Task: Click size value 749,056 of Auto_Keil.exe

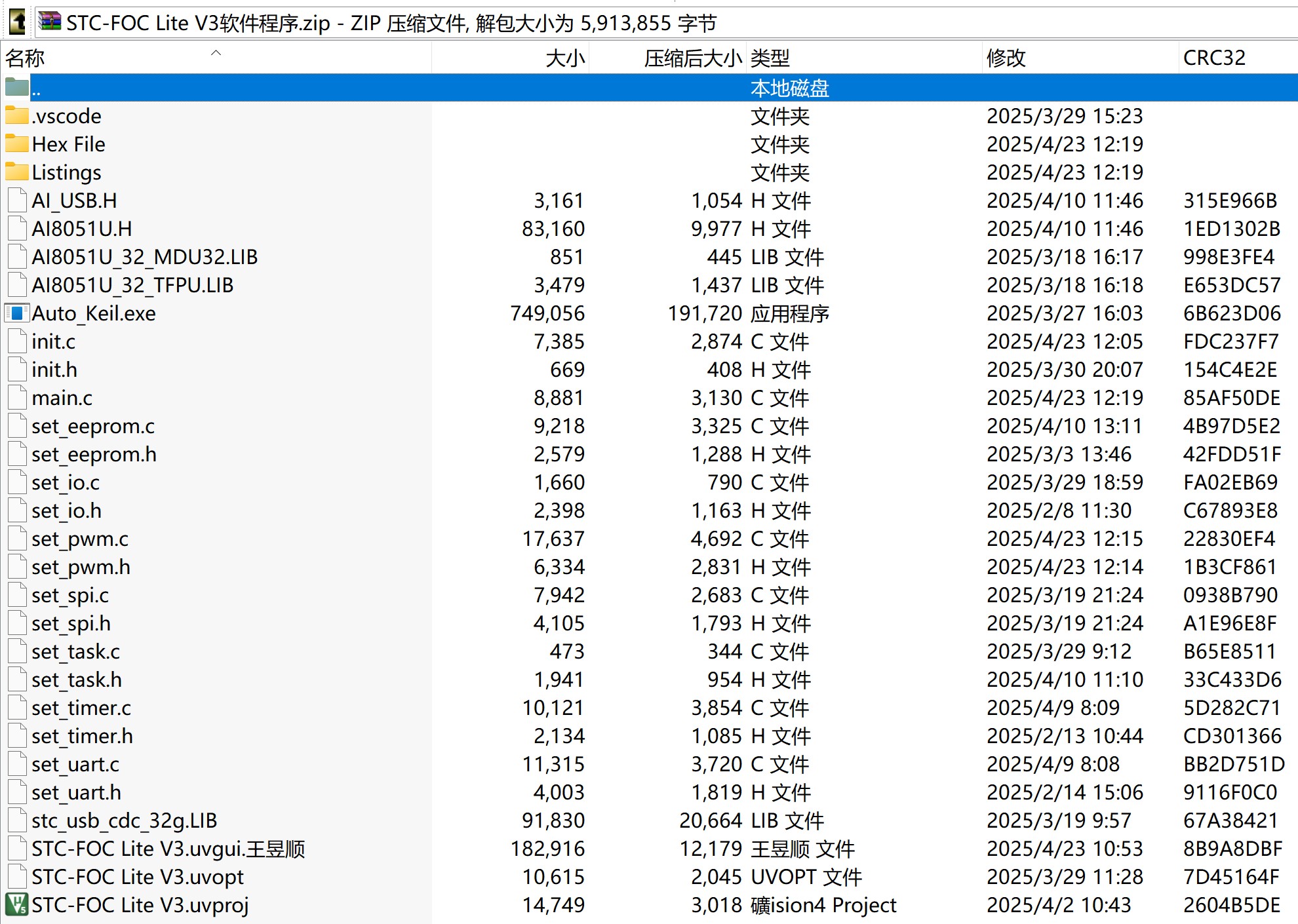Action: click(x=547, y=313)
